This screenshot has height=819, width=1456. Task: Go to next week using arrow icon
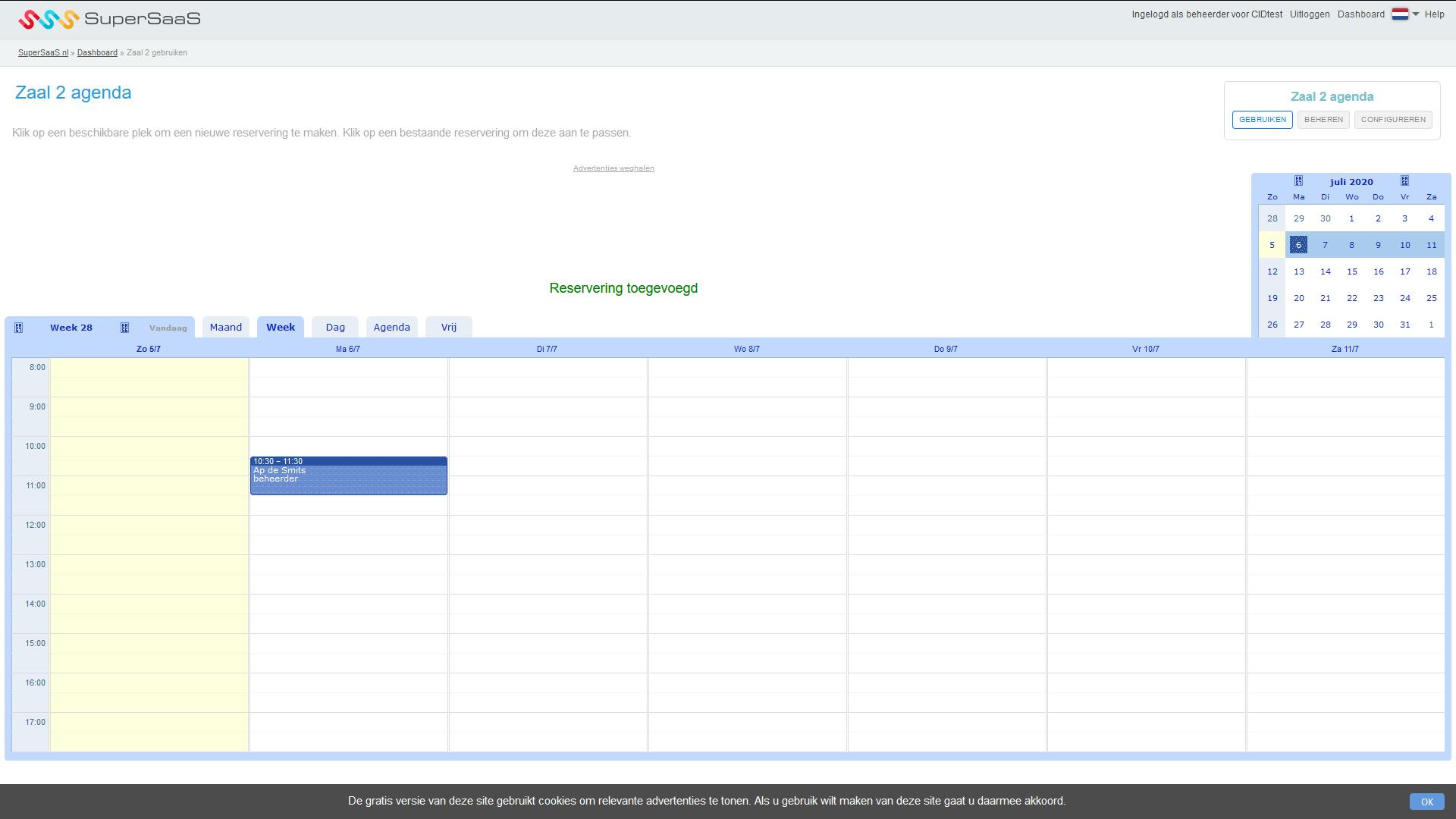click(125, 328)
